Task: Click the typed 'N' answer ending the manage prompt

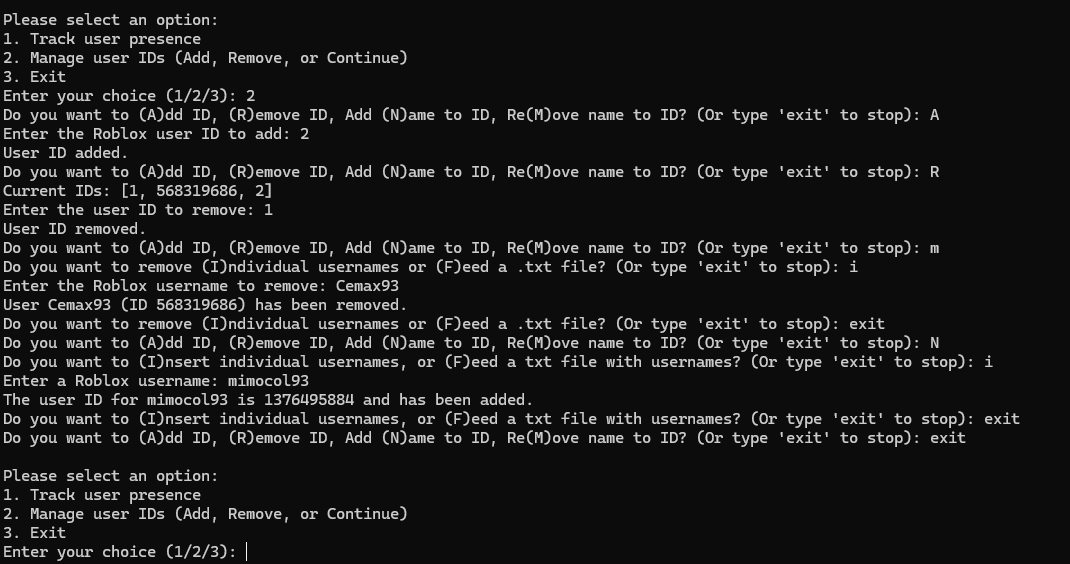Action: (x=935, y=343)
